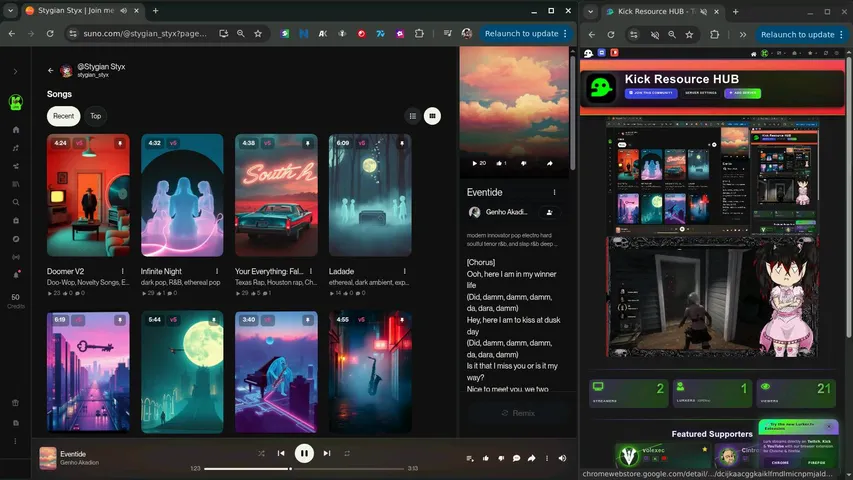Open the Doomer V2 cover thumbnail
Viewport: 853px width, 480px height.
coord(88,195)
